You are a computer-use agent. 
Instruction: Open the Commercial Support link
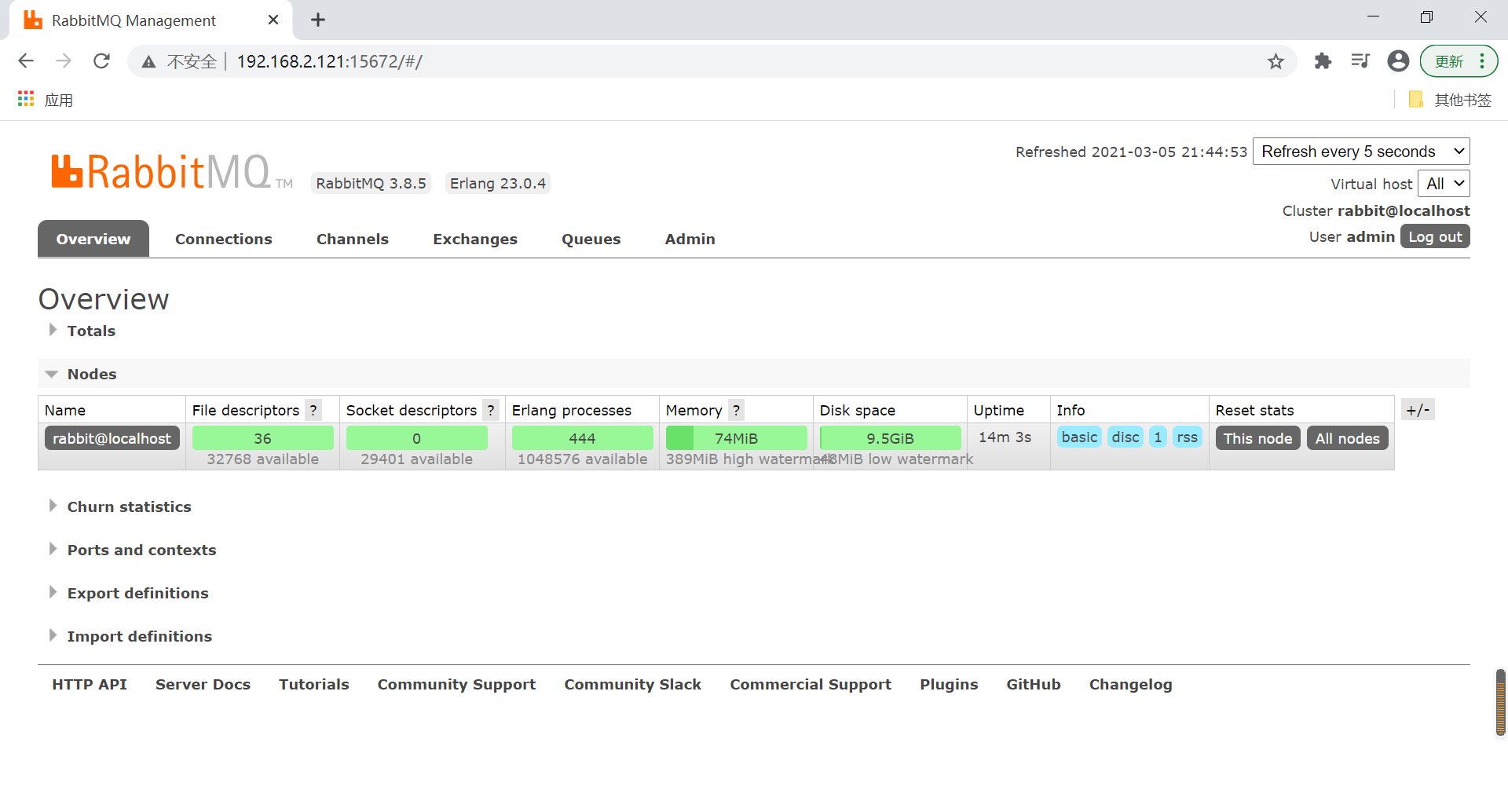[811, 684]
